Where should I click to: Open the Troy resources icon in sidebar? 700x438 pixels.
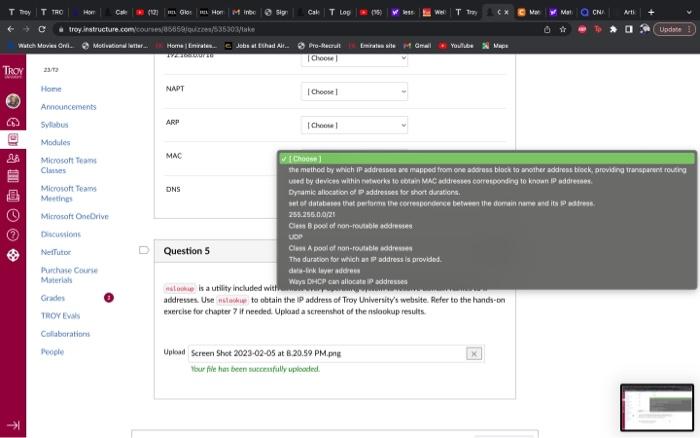pyautogui.click(x=13, y=255)
